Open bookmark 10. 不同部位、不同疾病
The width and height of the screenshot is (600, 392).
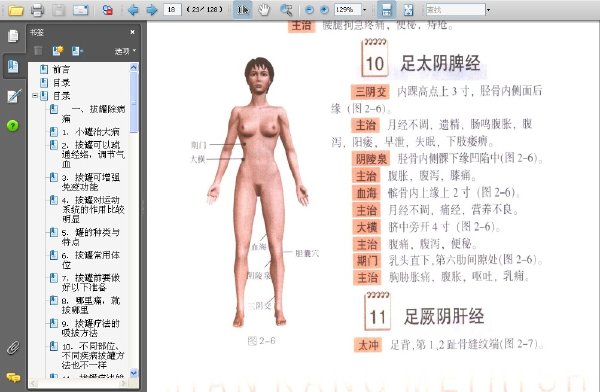93,355
